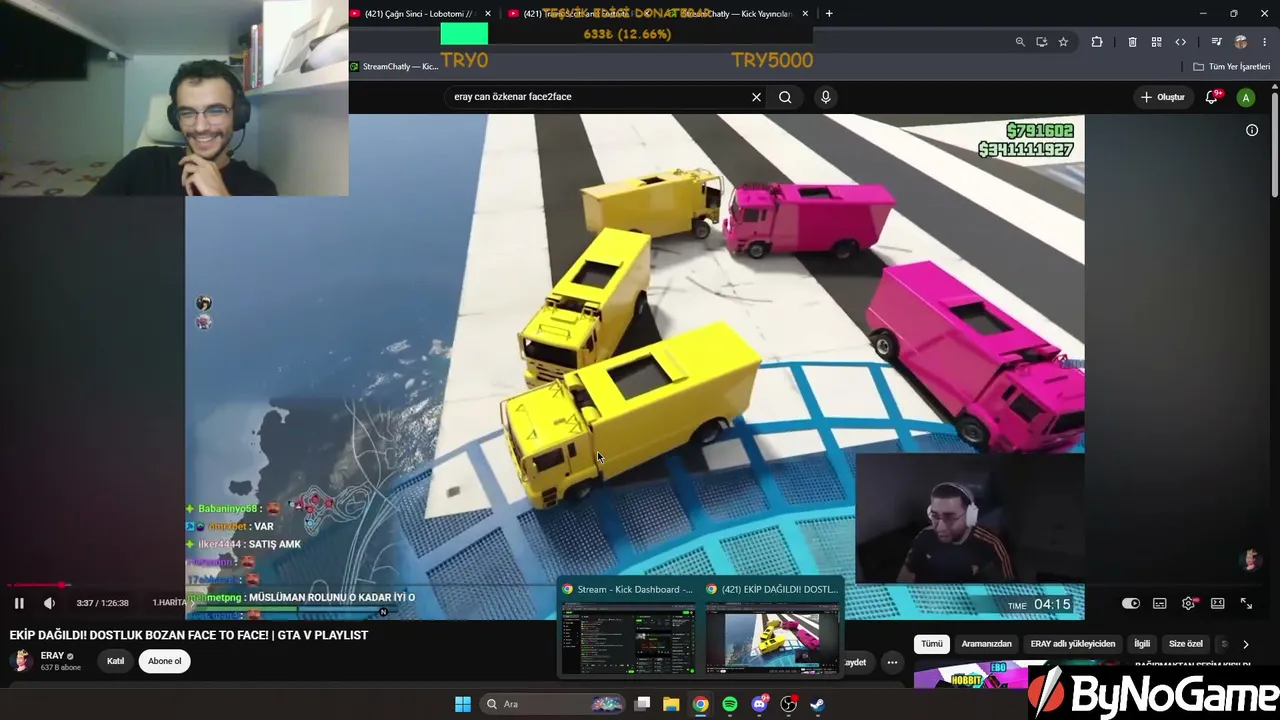Select the İlgili filter chip
This screenshot has height=720, width=1280.
click(1142, 644)
